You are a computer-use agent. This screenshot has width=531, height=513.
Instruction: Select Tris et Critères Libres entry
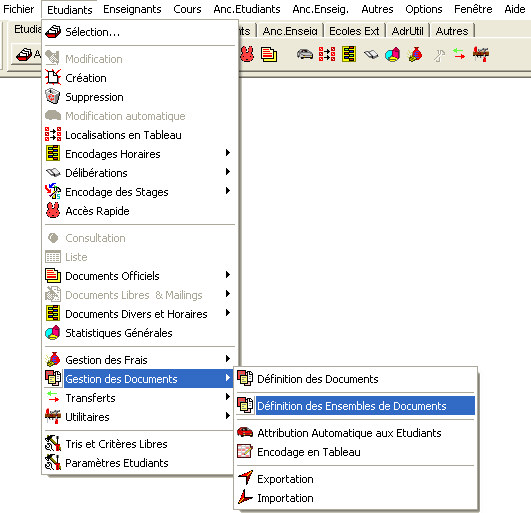click(140, 444)
